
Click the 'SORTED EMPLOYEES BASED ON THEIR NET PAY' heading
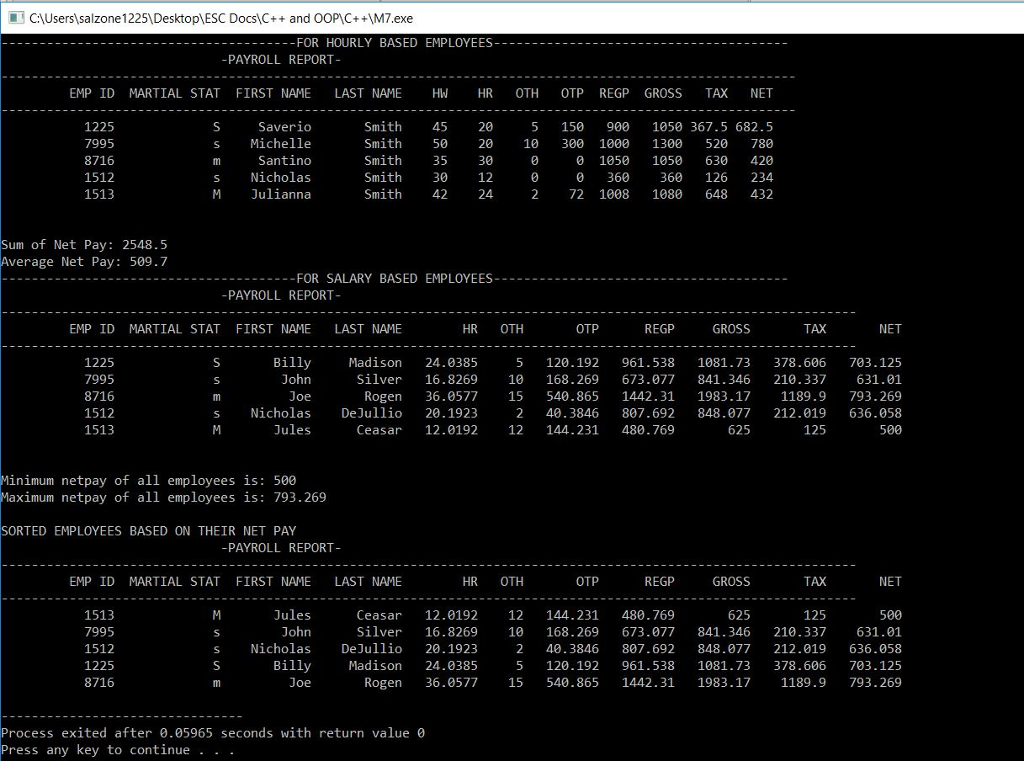point(149,531)
